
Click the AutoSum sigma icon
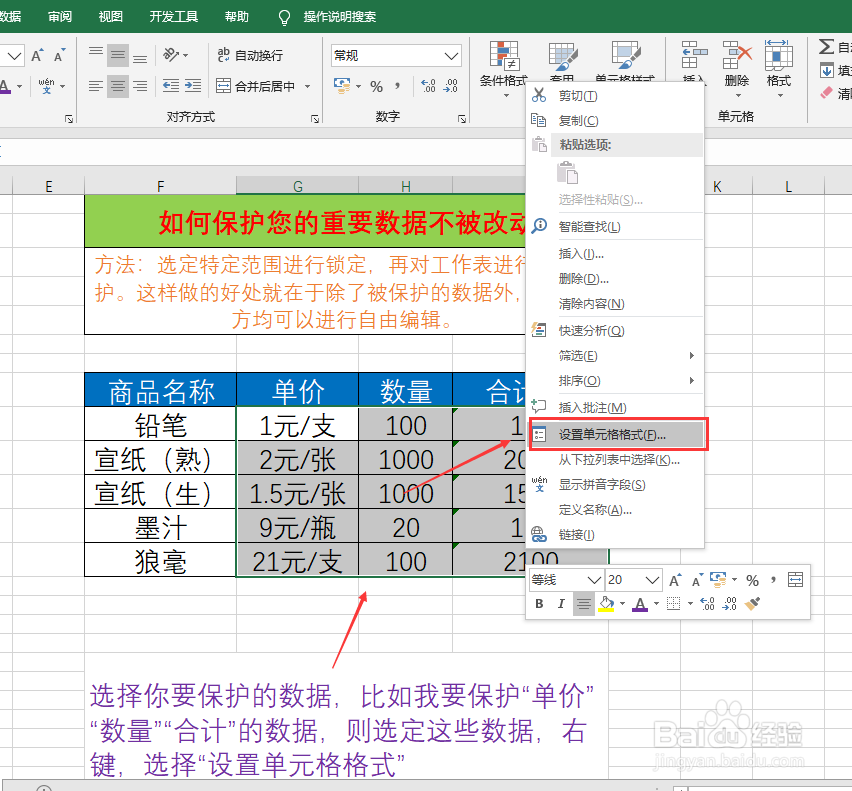pyautogui.click(x=826, y=47)
